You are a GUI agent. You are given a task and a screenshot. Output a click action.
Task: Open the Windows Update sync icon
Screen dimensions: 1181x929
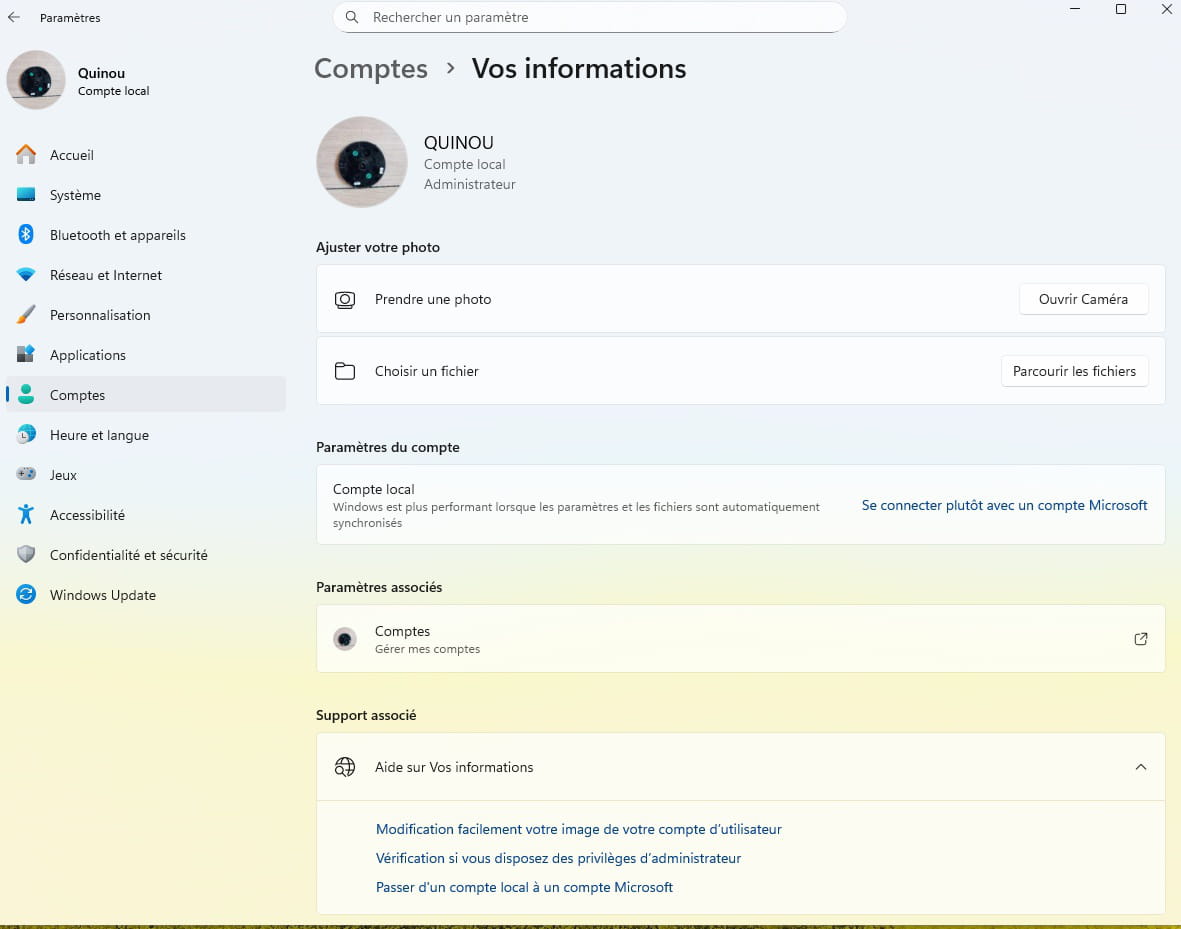pyautogui.click(x=26, y=595)
